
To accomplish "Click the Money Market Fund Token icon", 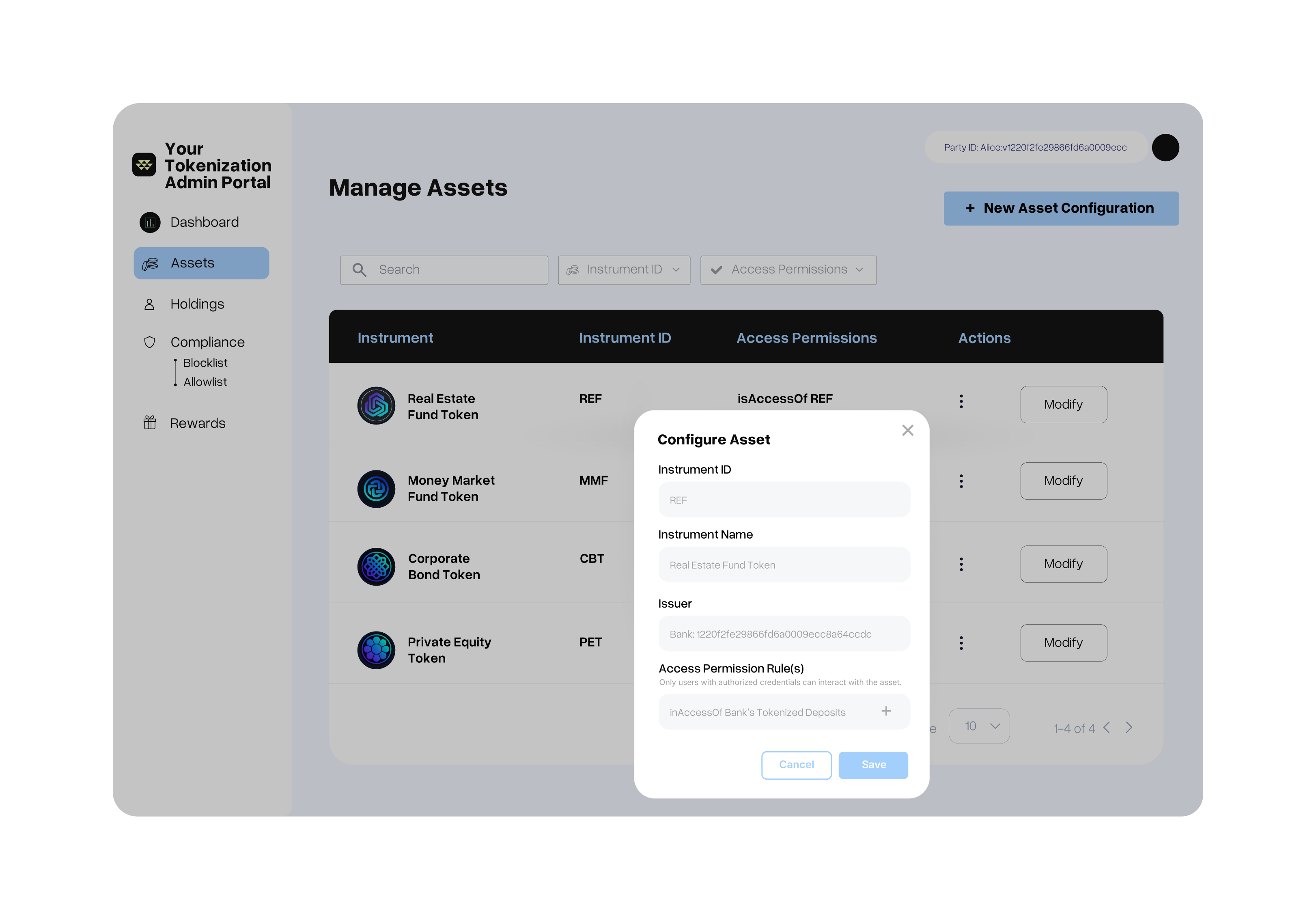I will coord(376,489).
